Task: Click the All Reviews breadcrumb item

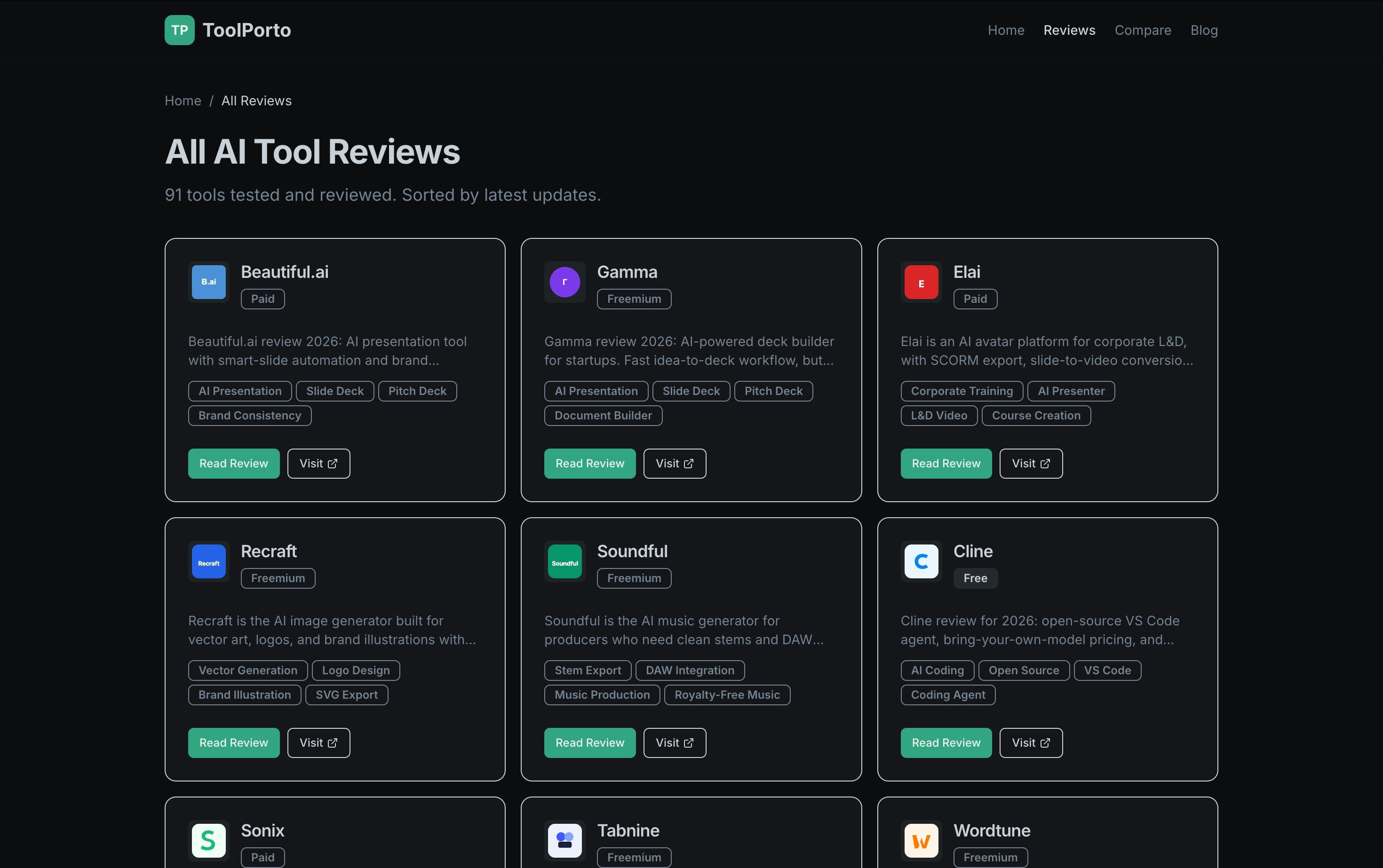Action: pyautogui.click(x=256, y=101)
